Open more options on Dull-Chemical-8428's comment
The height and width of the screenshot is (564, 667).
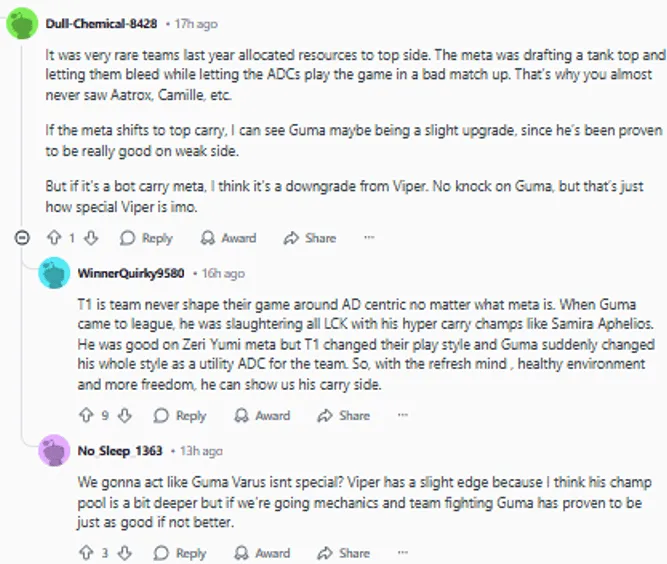coord(369,238)
